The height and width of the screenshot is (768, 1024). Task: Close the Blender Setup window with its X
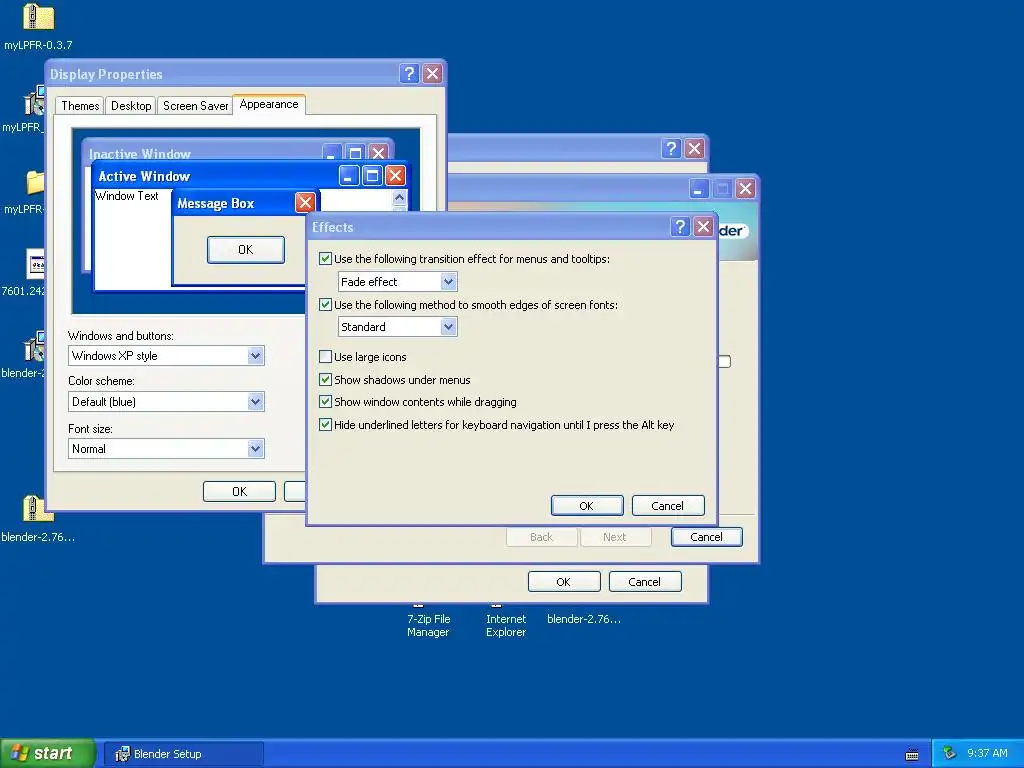[745, 189]
